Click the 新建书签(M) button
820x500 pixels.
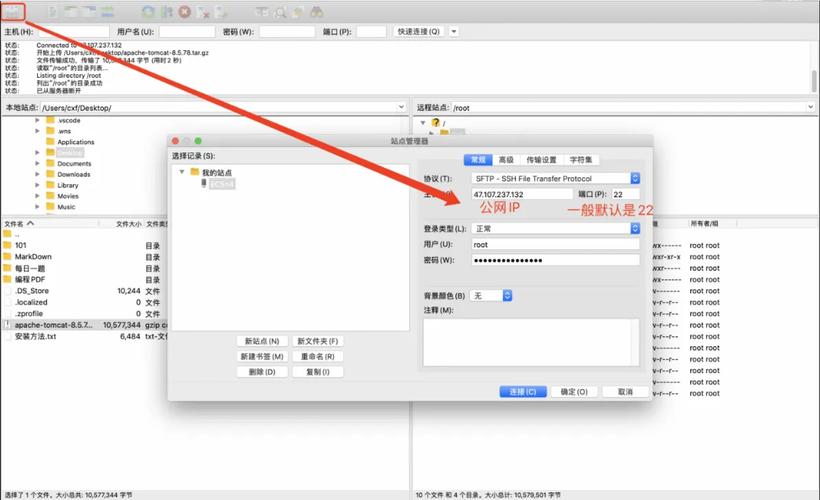[262, 356]
